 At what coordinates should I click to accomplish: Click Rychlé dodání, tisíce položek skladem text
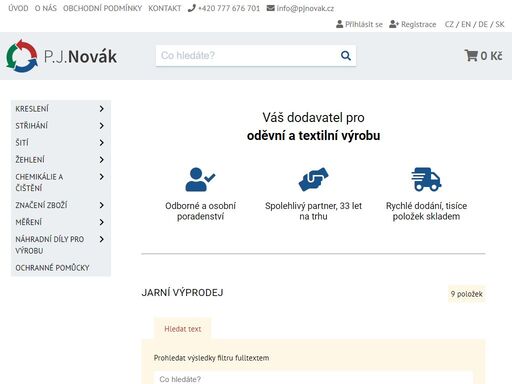(426, 211)
